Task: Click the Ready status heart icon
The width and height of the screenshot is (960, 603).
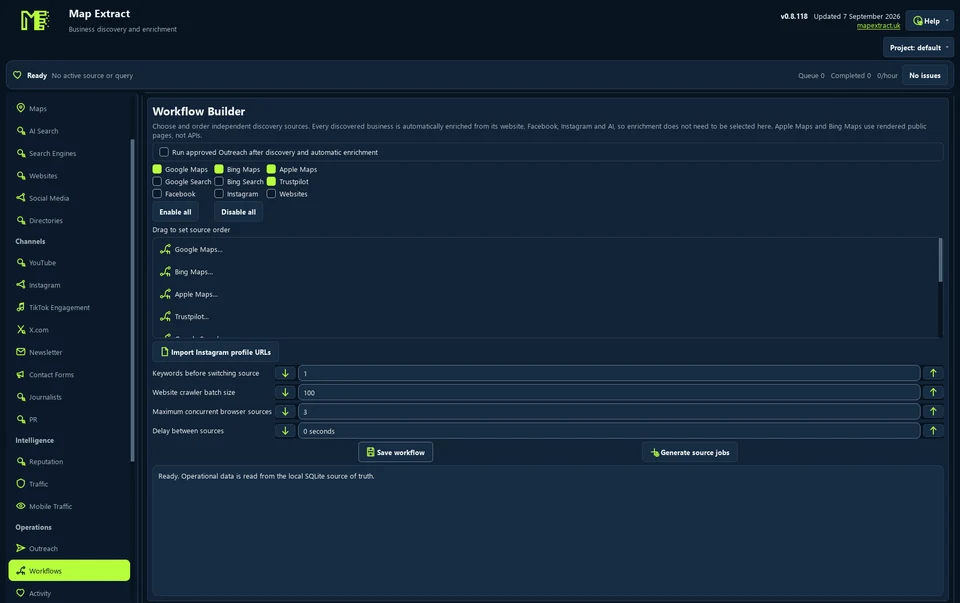Action: [x=17, y=75]
